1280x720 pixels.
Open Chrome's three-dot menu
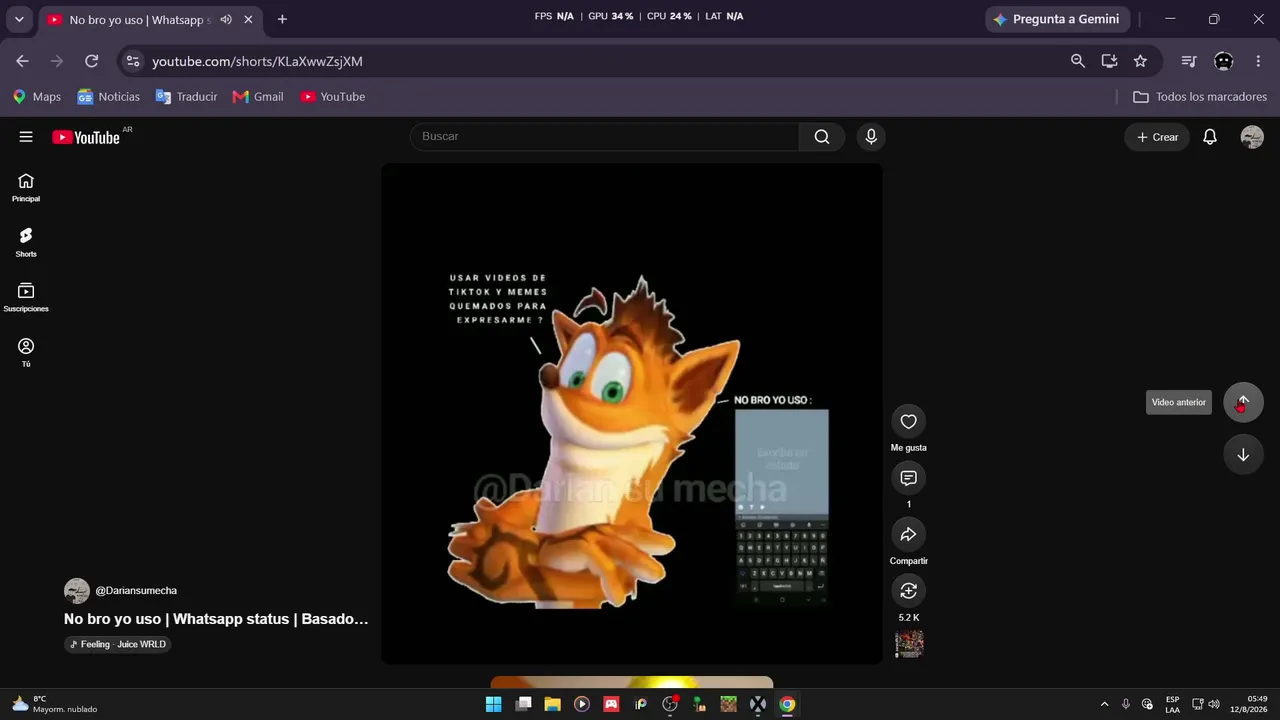1258,61
